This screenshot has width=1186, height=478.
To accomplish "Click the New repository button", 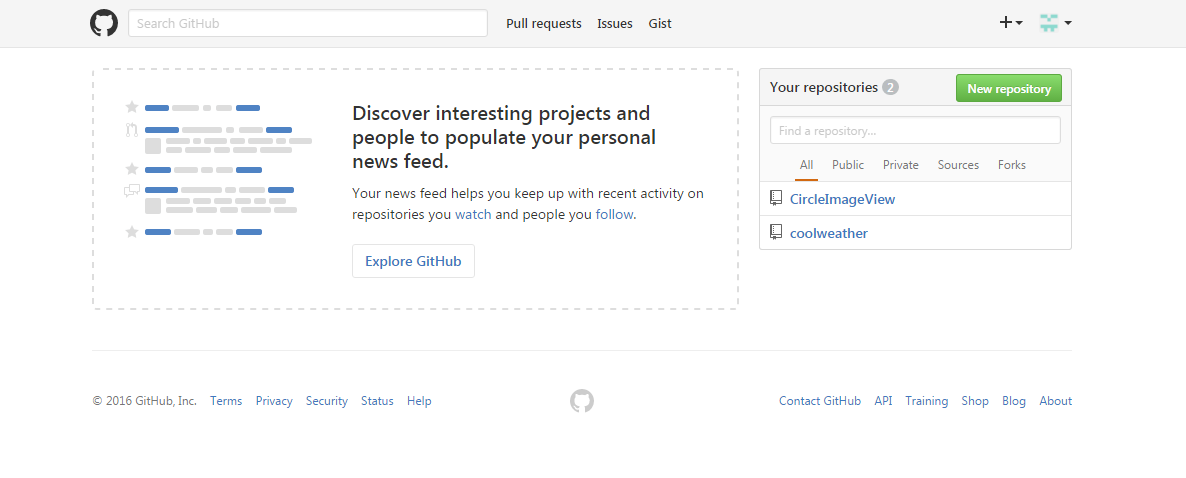I will coord(1009,88).
